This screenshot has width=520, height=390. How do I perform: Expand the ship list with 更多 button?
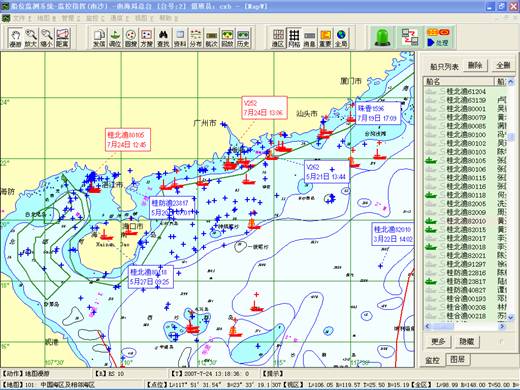click(x=438, y=342)
